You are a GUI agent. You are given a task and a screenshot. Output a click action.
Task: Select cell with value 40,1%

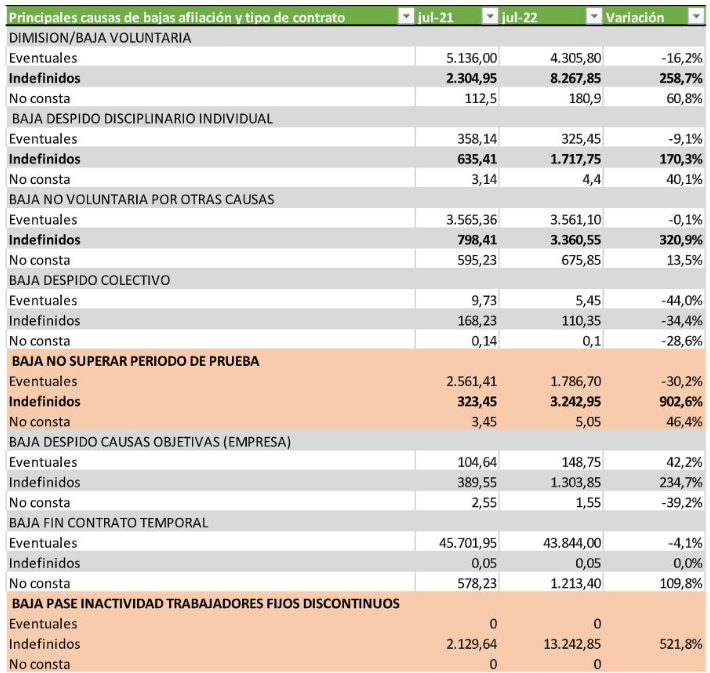tap(654, 179)
